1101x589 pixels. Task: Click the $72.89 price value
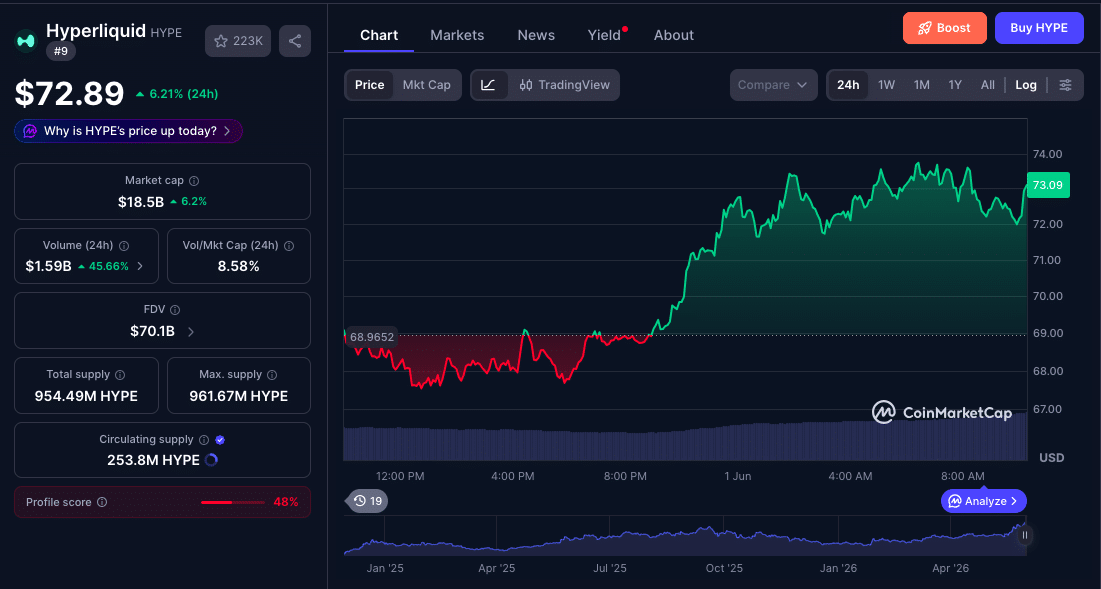pyautogui.click(x=70, y=93)
